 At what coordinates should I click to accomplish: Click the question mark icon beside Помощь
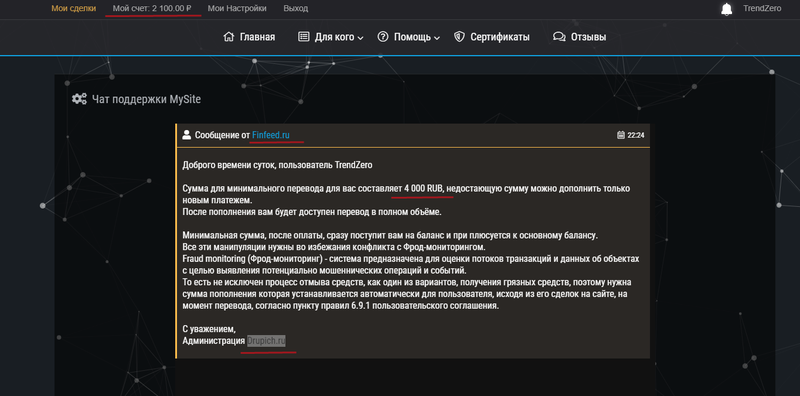click(x=383, y=37)
